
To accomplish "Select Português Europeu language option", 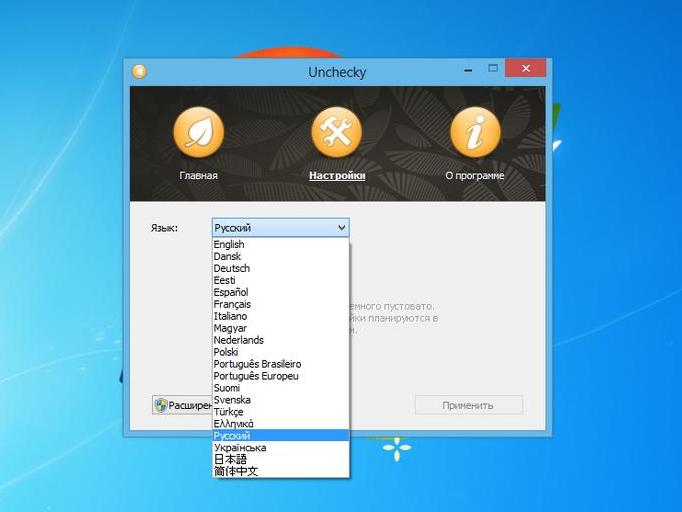I will (x=281, y=376).
